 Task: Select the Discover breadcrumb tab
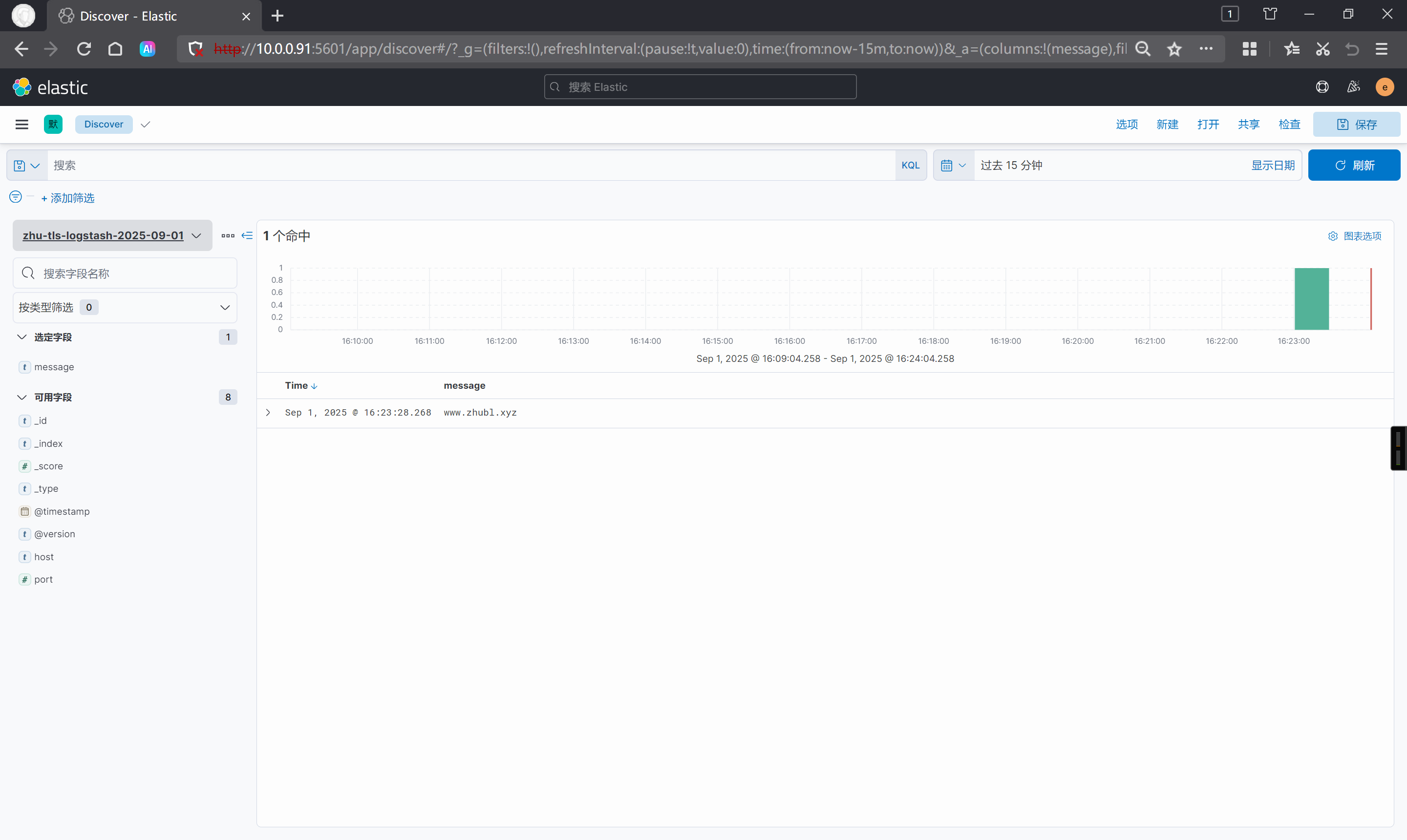coord(104,124)
